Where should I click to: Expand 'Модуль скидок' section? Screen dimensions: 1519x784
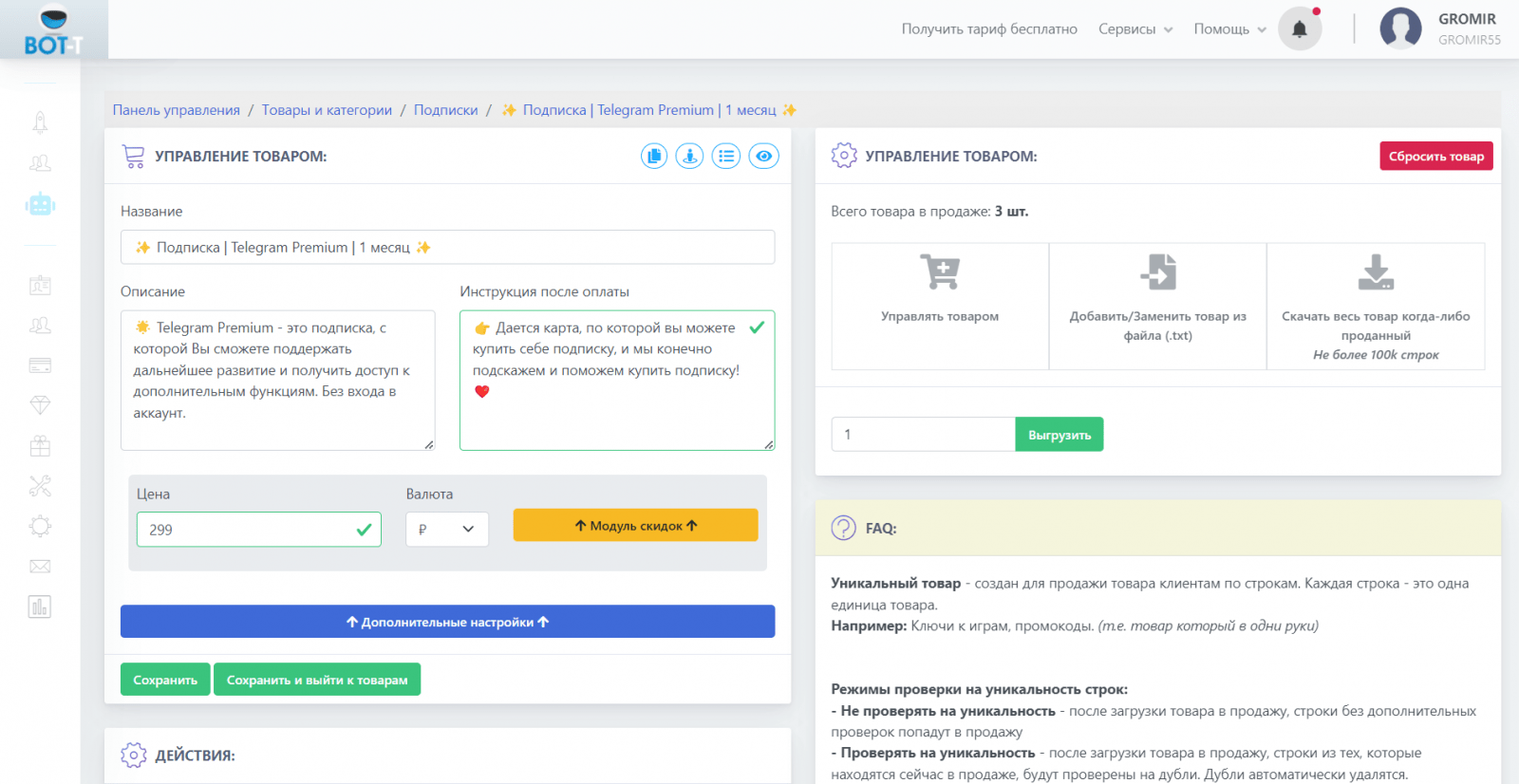click(x=636, y=526)
